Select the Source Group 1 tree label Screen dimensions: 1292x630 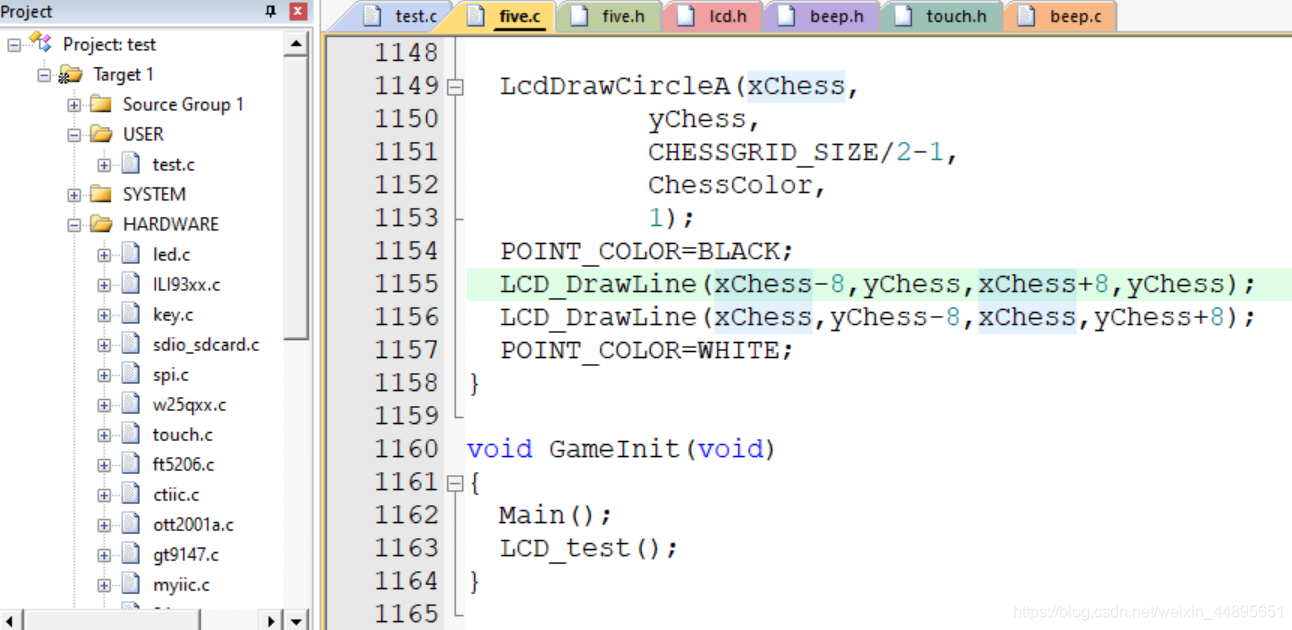pyautogui.click(x=183, y=104)
